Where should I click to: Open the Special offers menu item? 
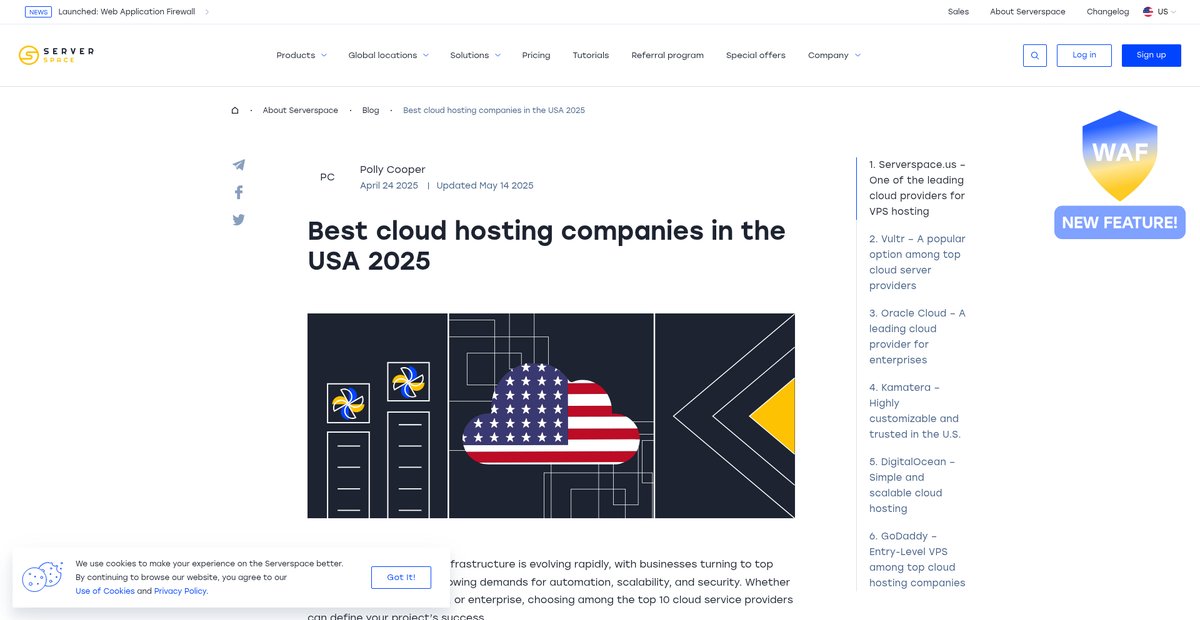(x=756, y=55)
